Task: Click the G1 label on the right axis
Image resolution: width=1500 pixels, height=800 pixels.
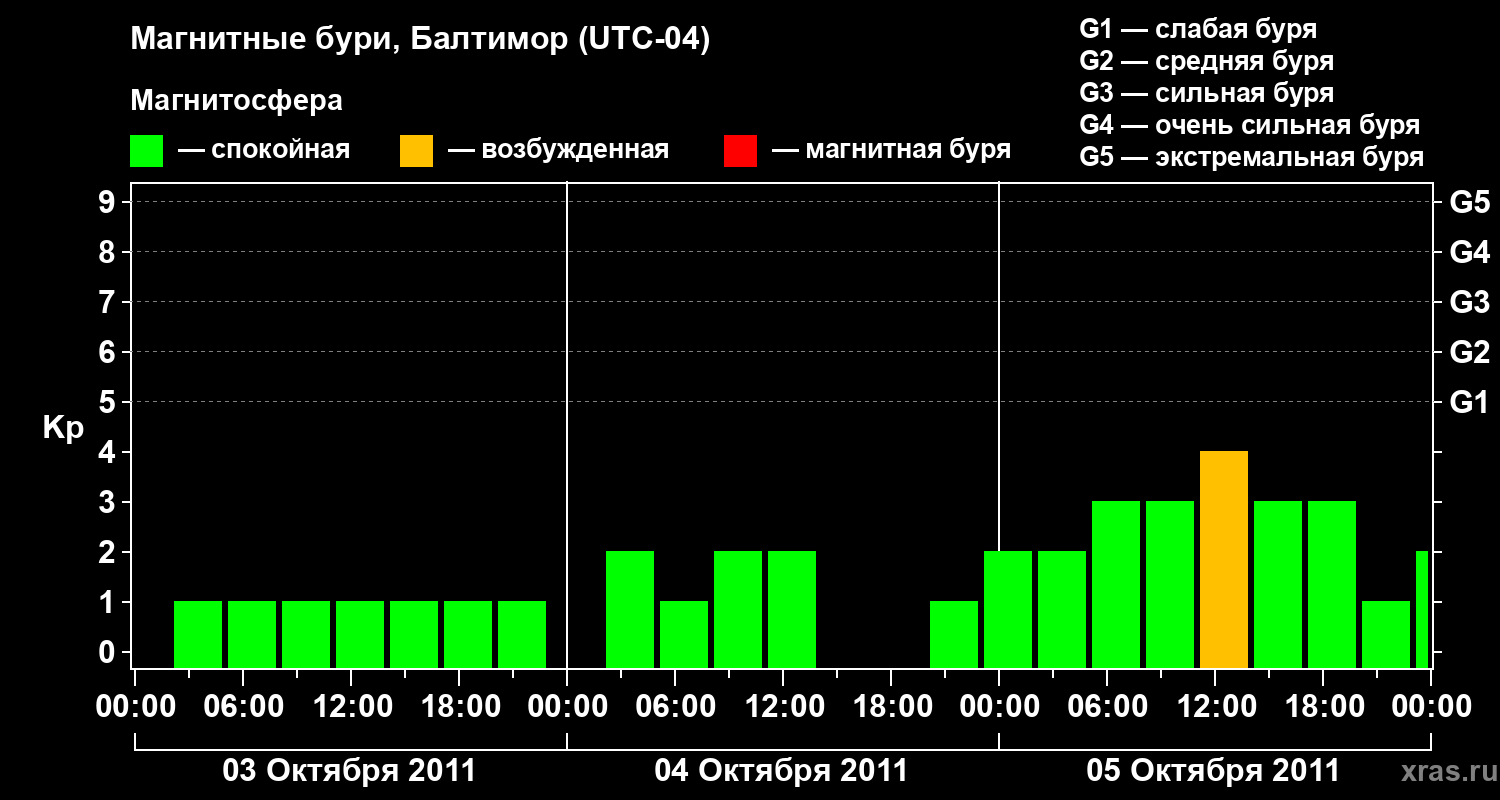Action: click(1470, 402)
